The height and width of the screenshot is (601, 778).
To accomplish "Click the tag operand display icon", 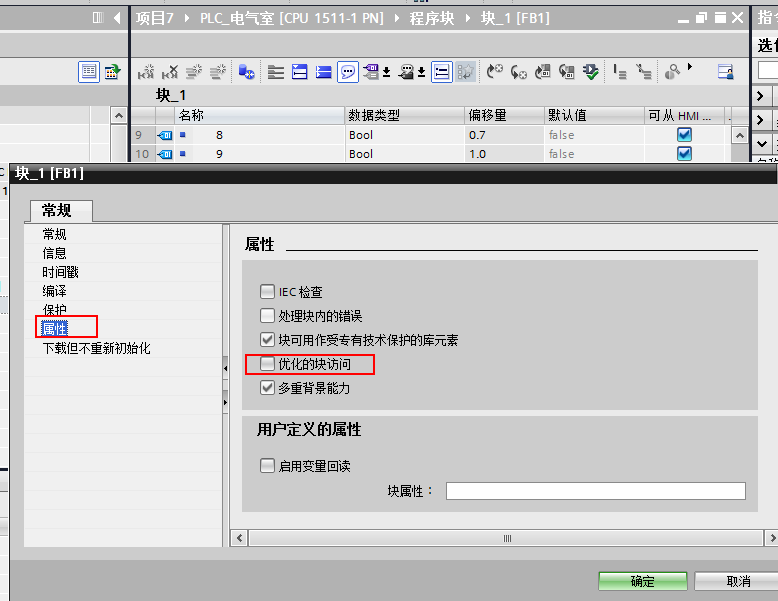I will tap(370, 72).
